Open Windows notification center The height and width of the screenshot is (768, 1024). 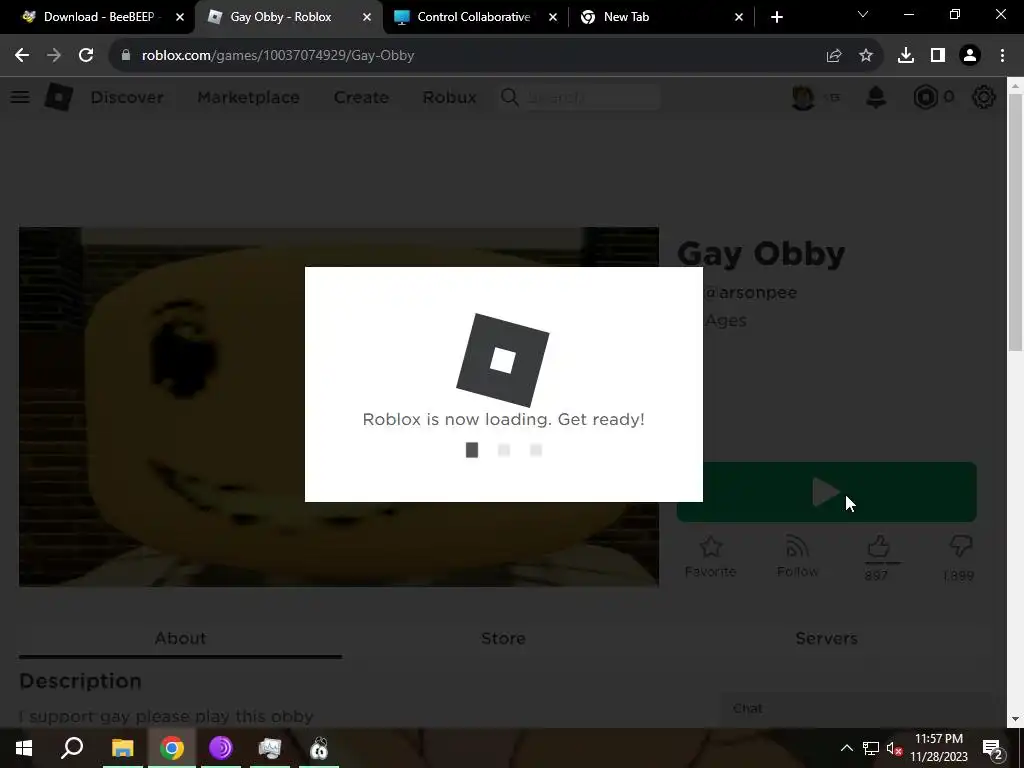pos(992,748)
